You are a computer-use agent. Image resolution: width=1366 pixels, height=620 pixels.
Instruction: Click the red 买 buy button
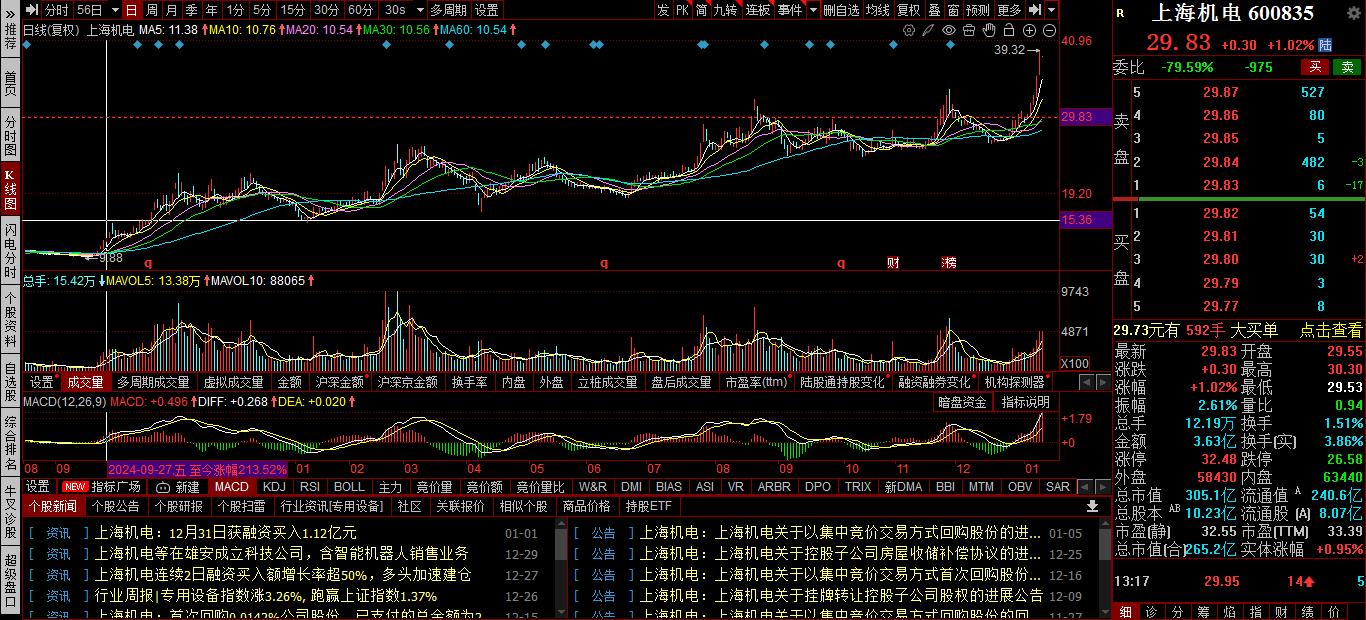pos(1315,67)
